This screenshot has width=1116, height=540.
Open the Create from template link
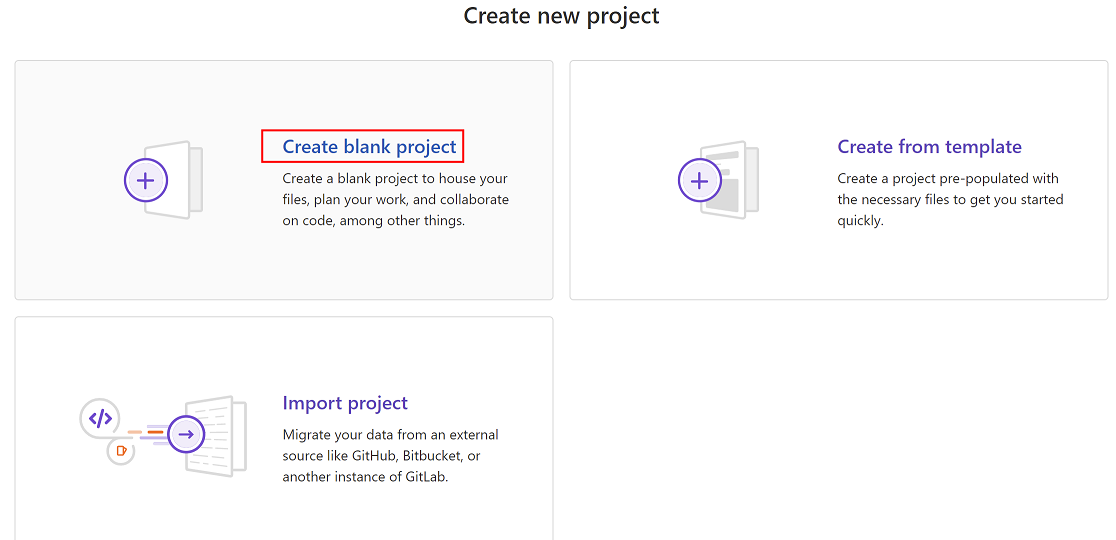click(x=929, y=147)
